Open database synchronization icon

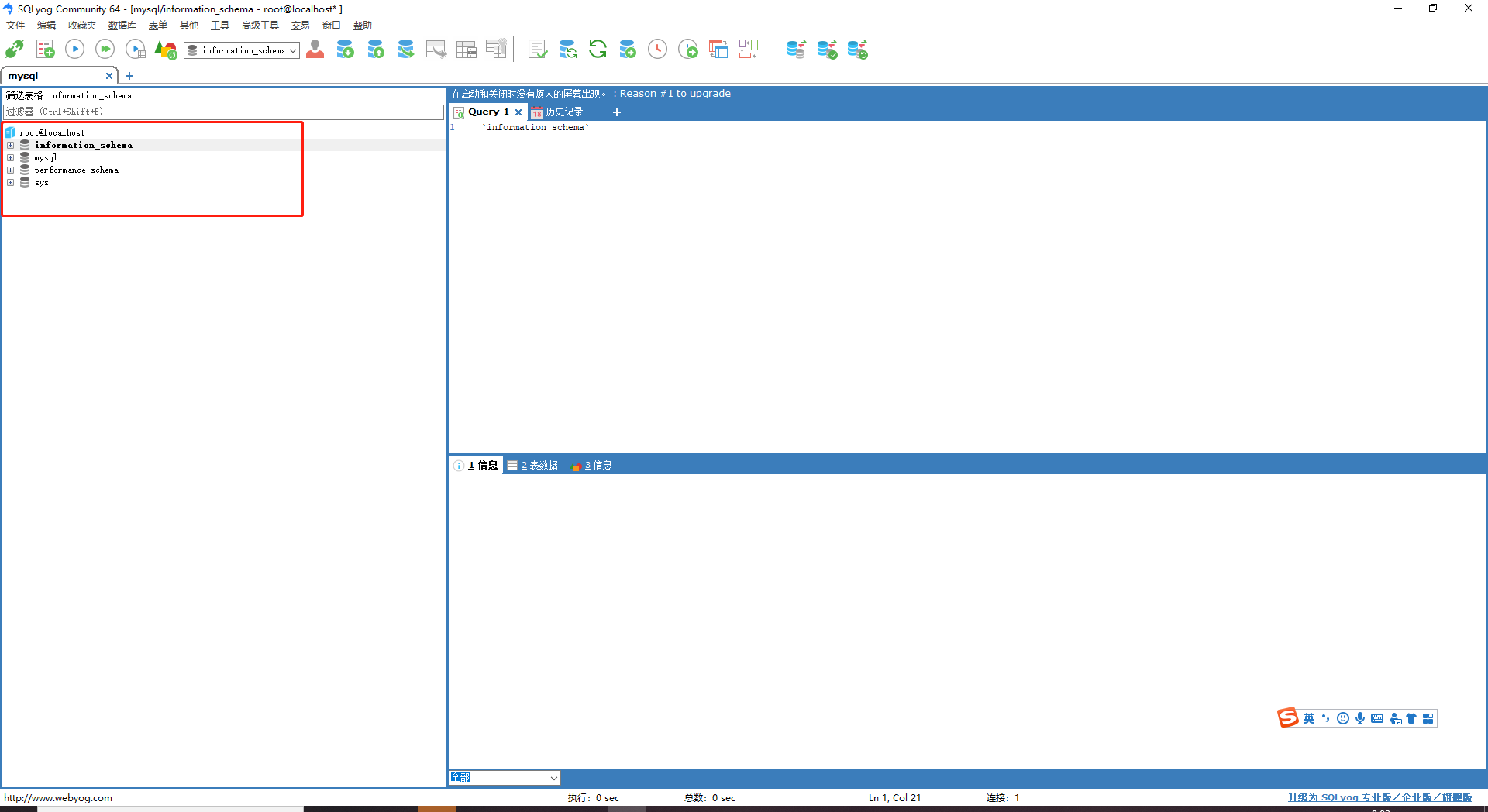(x=567, y=50)
